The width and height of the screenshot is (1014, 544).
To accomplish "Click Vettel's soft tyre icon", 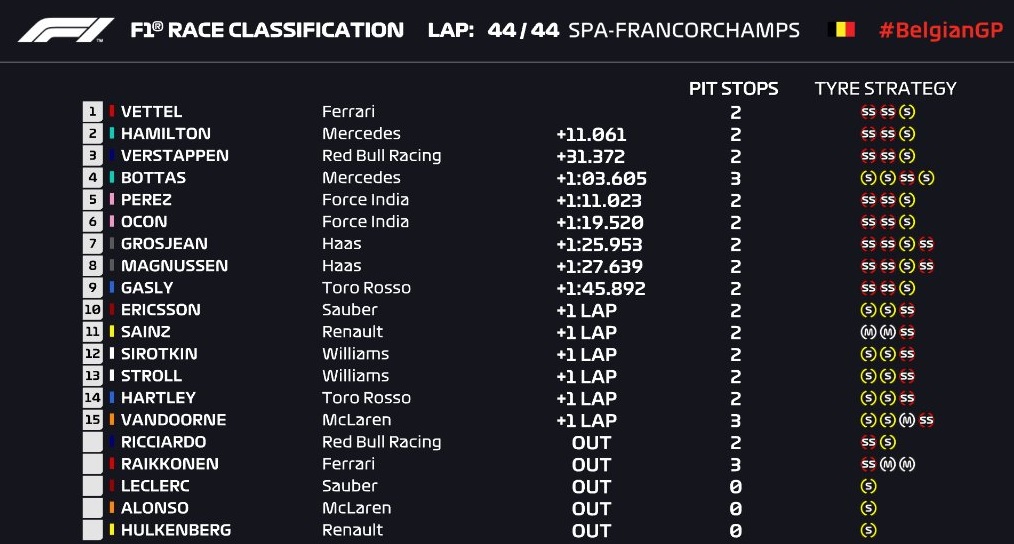I will pyautogui.click(x=906, y=112).
